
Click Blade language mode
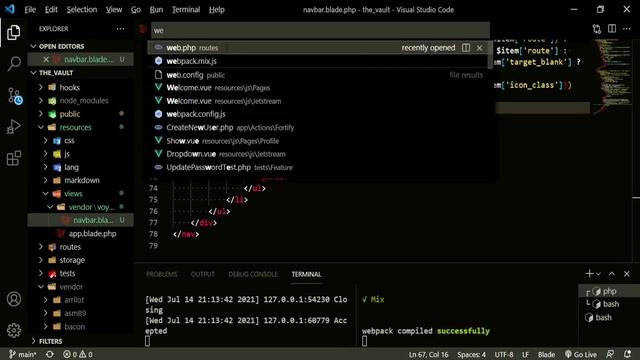[546, 354]
